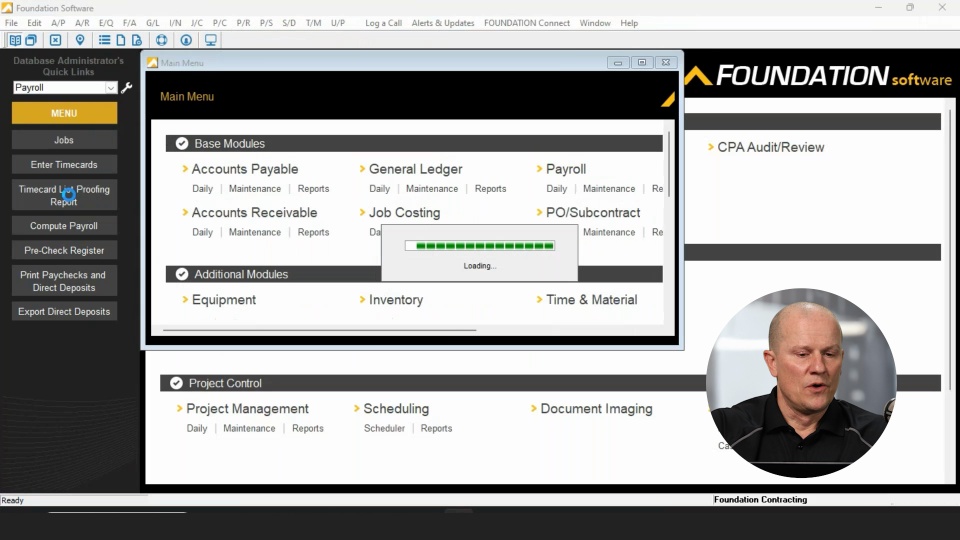Viewport: 960px width, 540px height.
Task: Open the FOUNDATION Connect menu
Action: [x=527, y=23]
